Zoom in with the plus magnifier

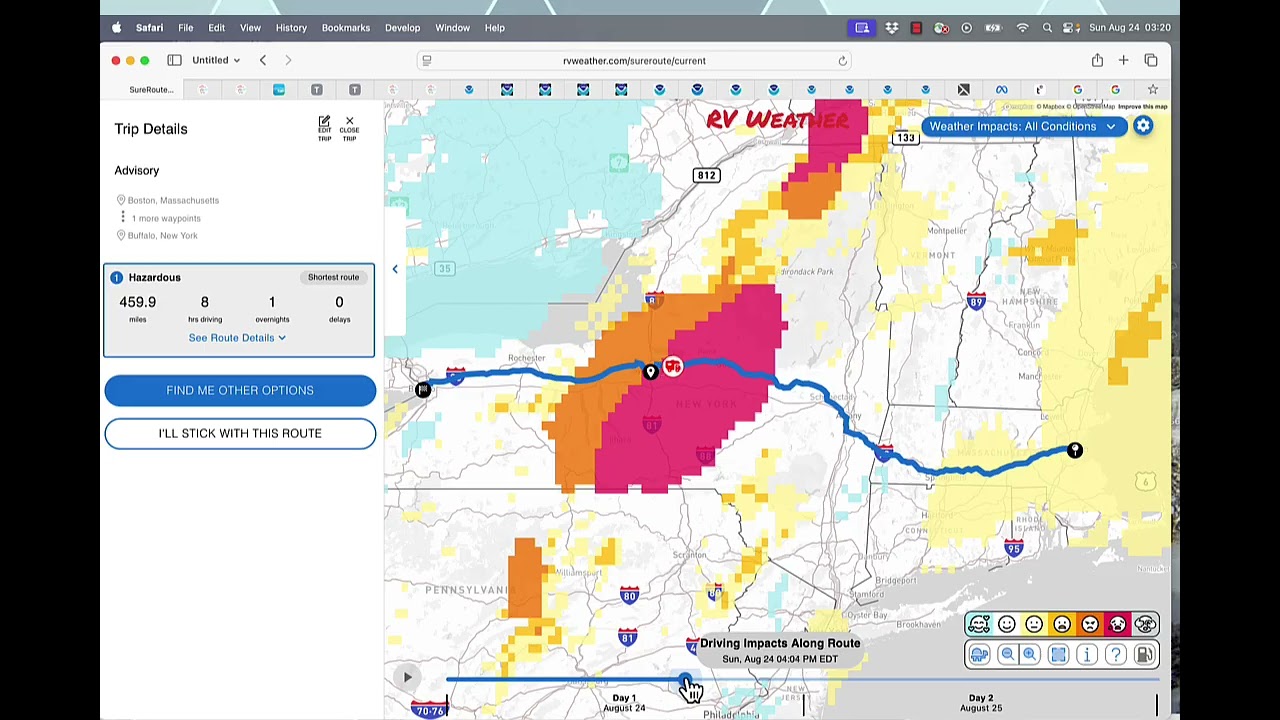click(x=1030, y=654)
